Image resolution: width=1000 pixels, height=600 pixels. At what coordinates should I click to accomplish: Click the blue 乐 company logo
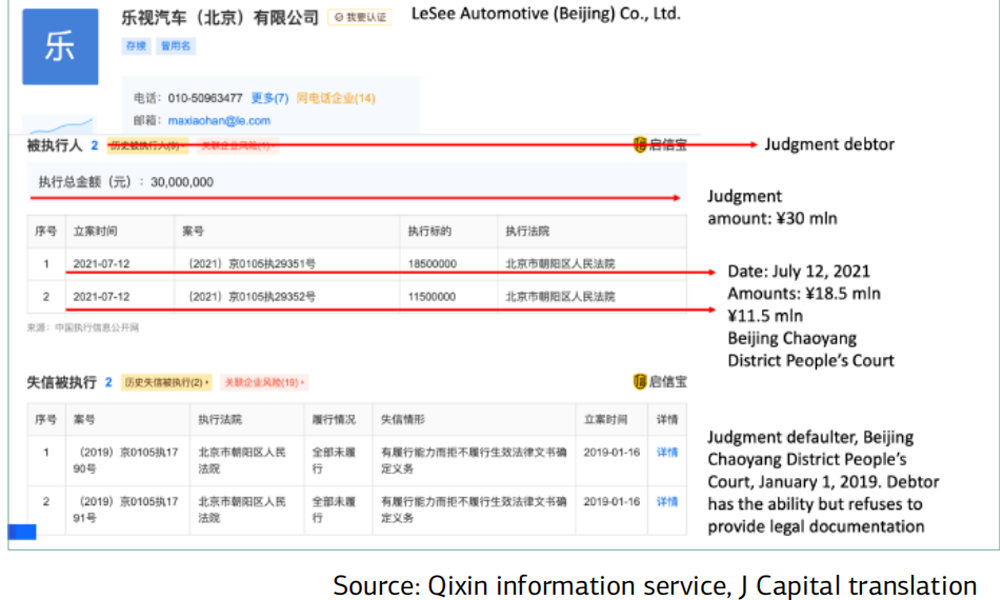(x=60, y=47)
